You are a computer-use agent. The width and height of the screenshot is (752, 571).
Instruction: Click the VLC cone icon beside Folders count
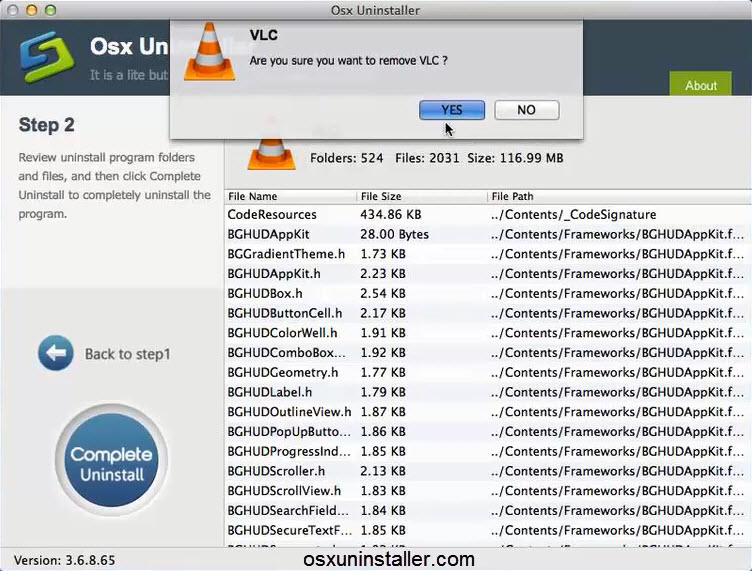(x=271, y=153)
